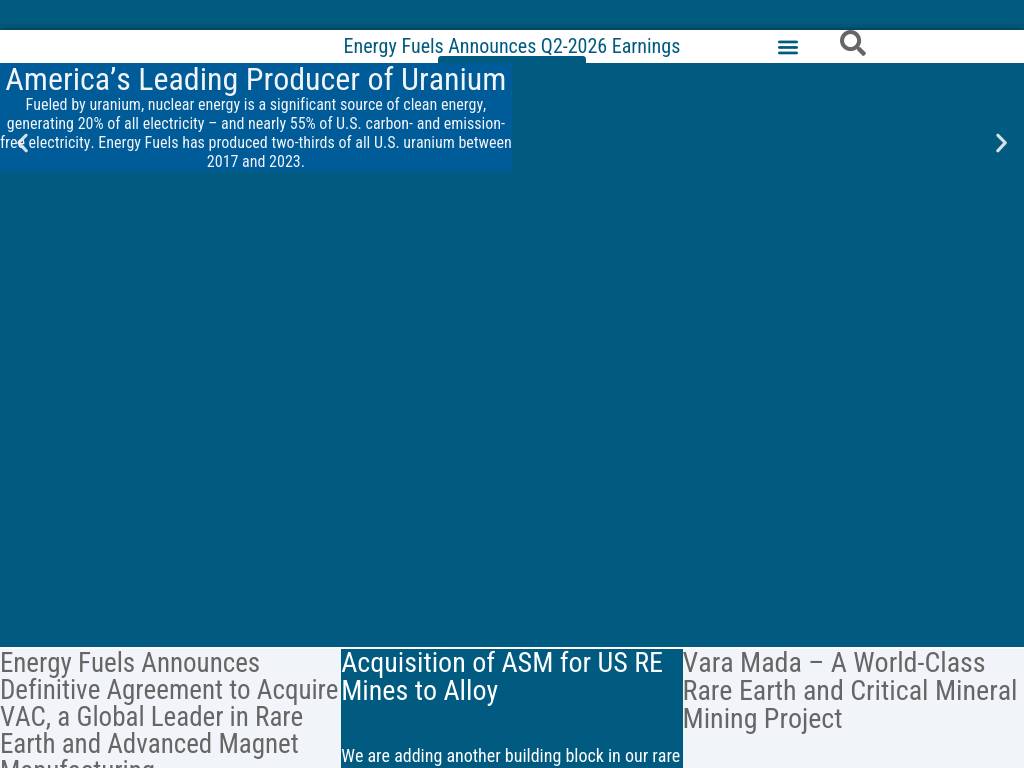This screenshot has height=768, width=1024.
Task: Open the hamburger navigation menu
Action: tap(788, 47)
